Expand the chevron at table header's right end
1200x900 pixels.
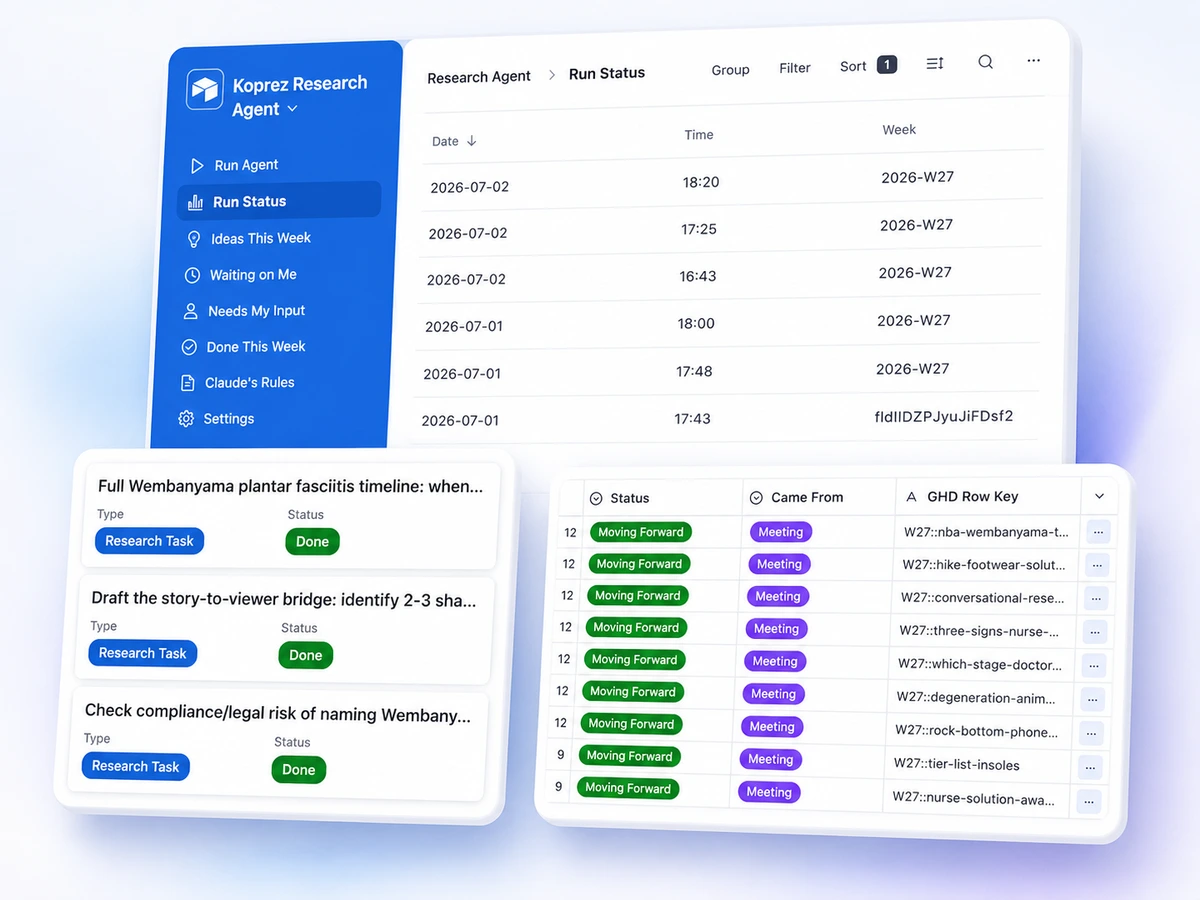tap(1099, 496)
